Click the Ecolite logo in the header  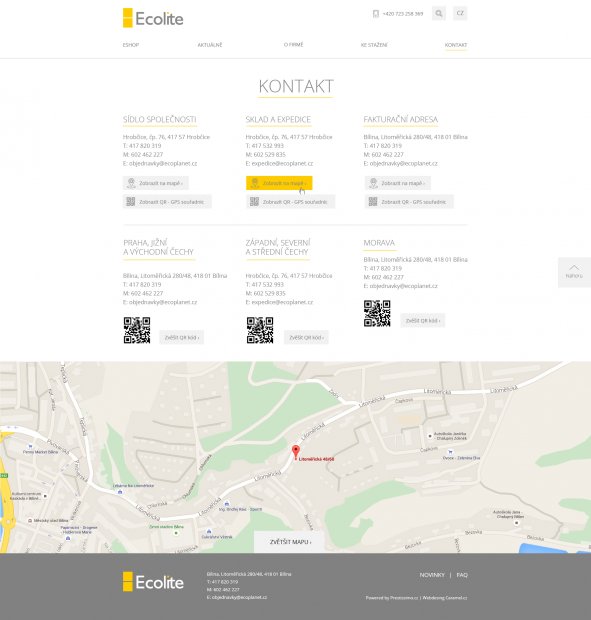tap(153, 18)
